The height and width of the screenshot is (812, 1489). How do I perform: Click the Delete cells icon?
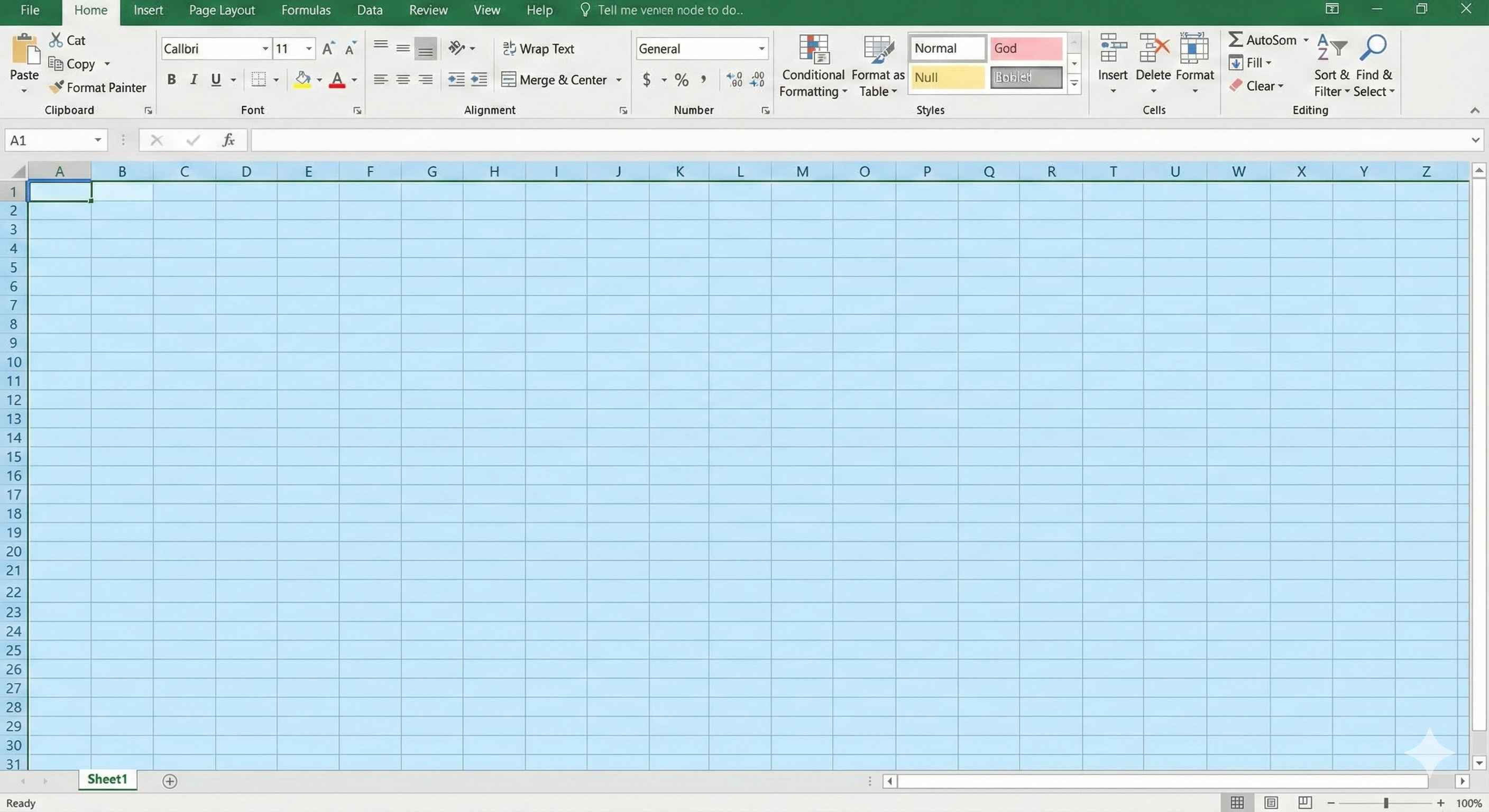click(1153, 49)
